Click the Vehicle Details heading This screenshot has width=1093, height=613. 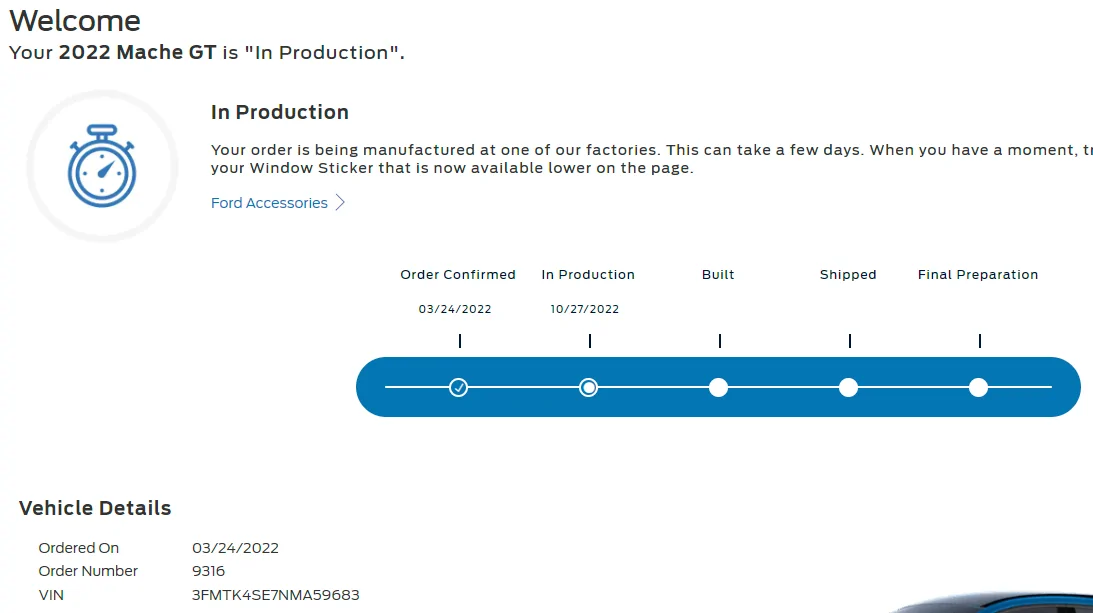95,508
